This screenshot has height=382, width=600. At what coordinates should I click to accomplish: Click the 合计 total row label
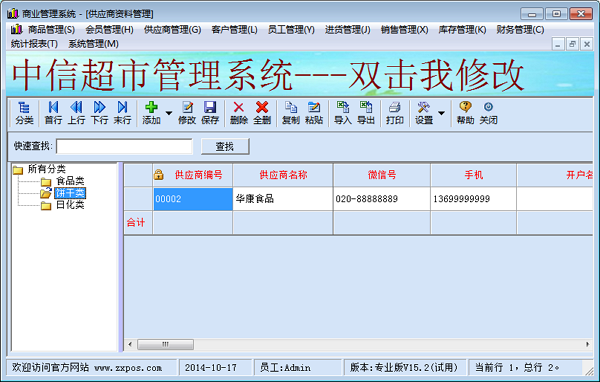pyautogui.click(x=136, y=222)
